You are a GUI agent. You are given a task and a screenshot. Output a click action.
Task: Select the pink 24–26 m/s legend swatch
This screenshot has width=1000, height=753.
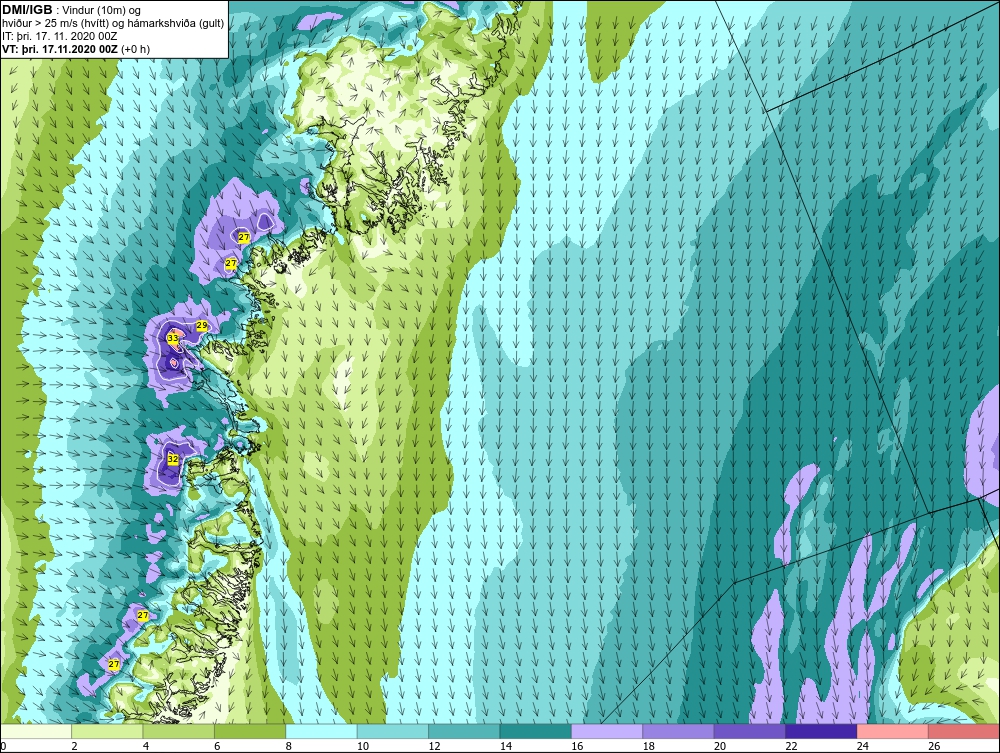point(893,731)
